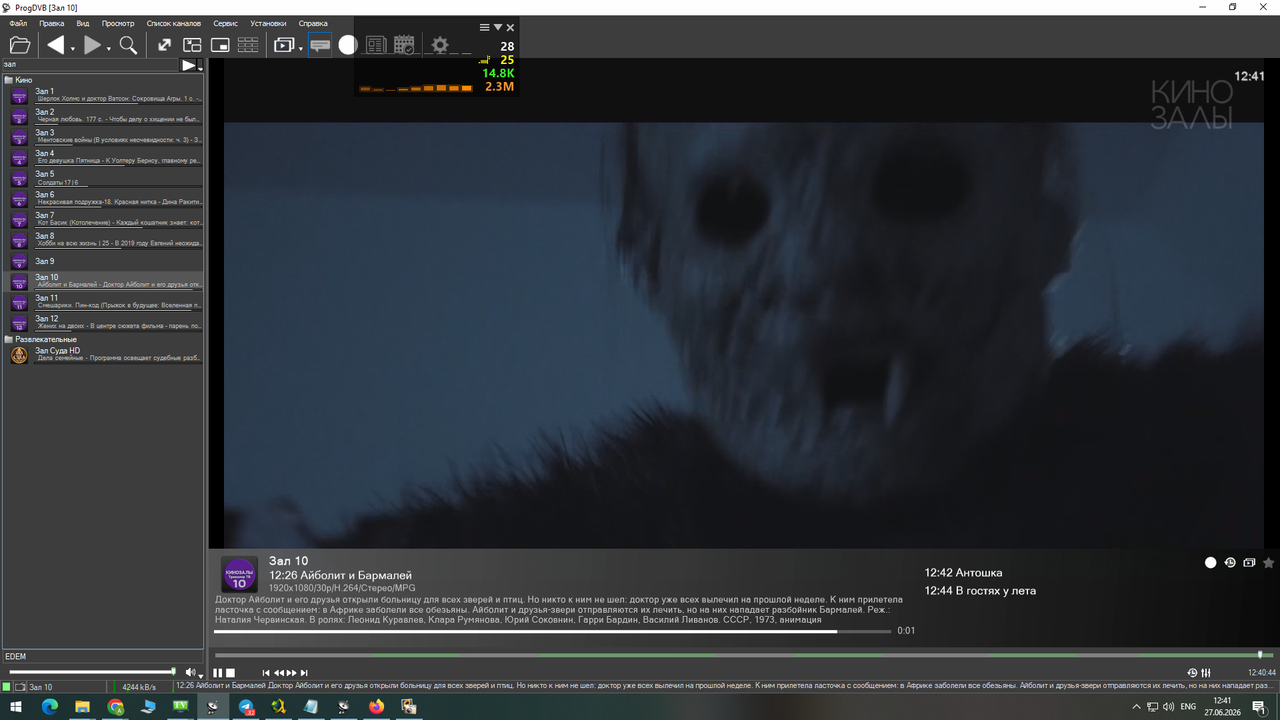Click the playback mode toolbar icon
This screenshot has height=720, width=1280.
[284, 45]
